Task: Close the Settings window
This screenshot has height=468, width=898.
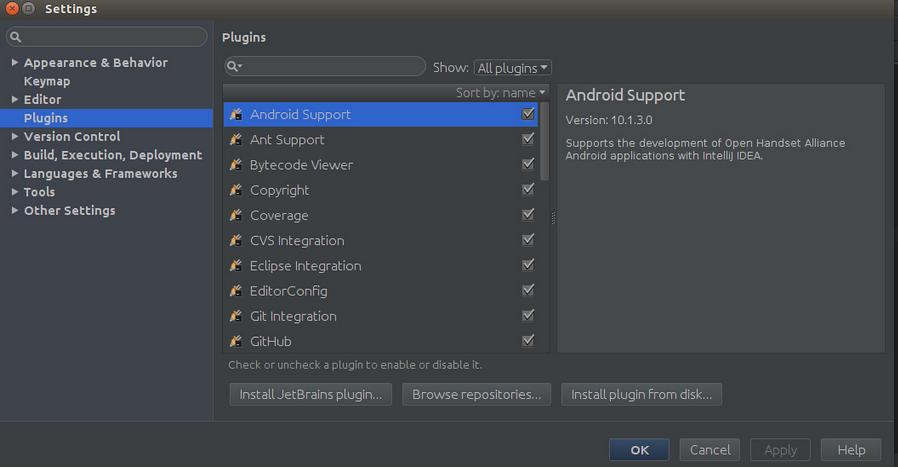Action: (11, 9)
